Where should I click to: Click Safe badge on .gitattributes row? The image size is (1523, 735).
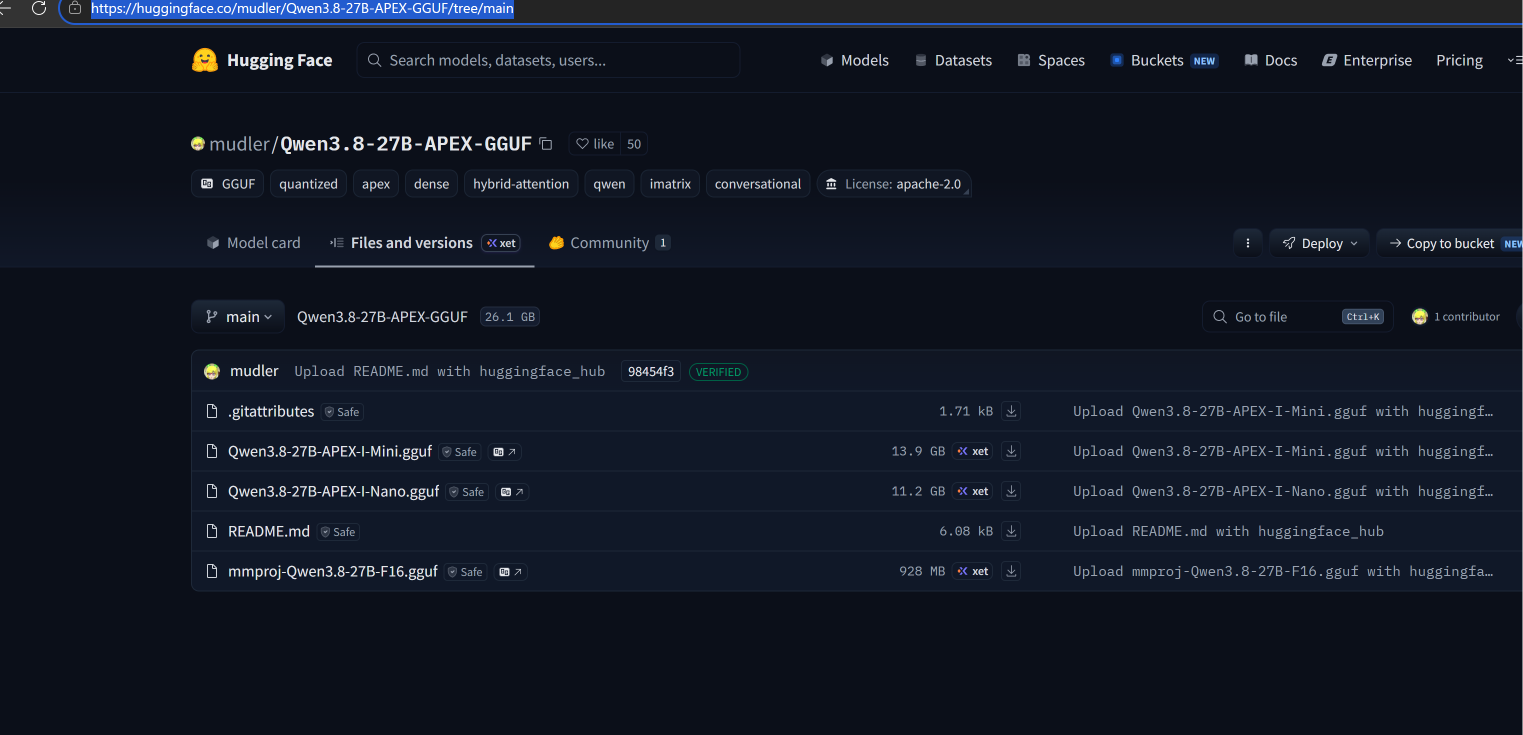click(x=342, y=412)
